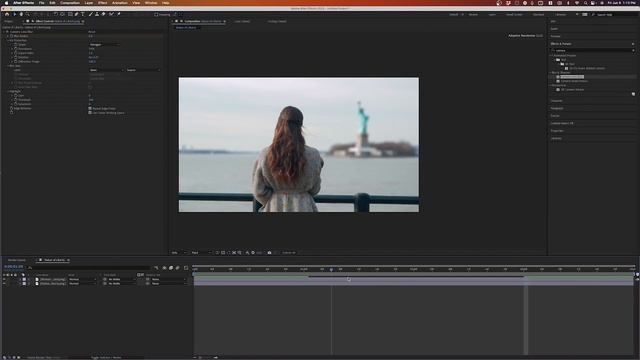Click the Effects & Presets panel menu icon

pyautogui.click(x=633, y=44)
